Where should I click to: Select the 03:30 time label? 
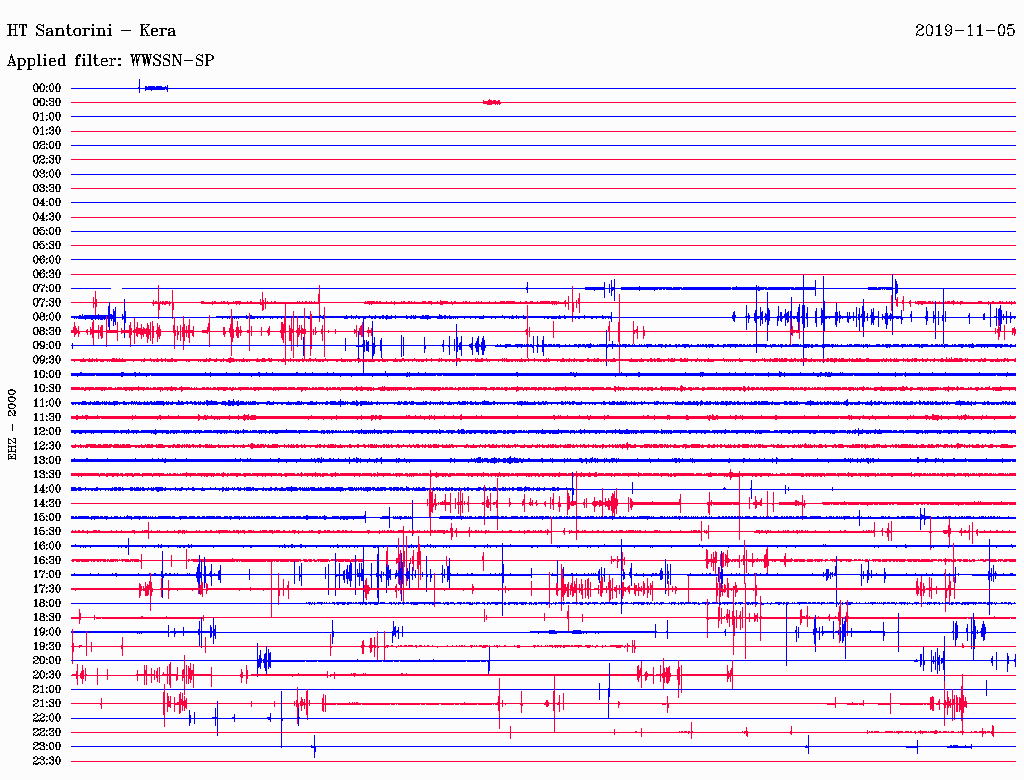46,188
